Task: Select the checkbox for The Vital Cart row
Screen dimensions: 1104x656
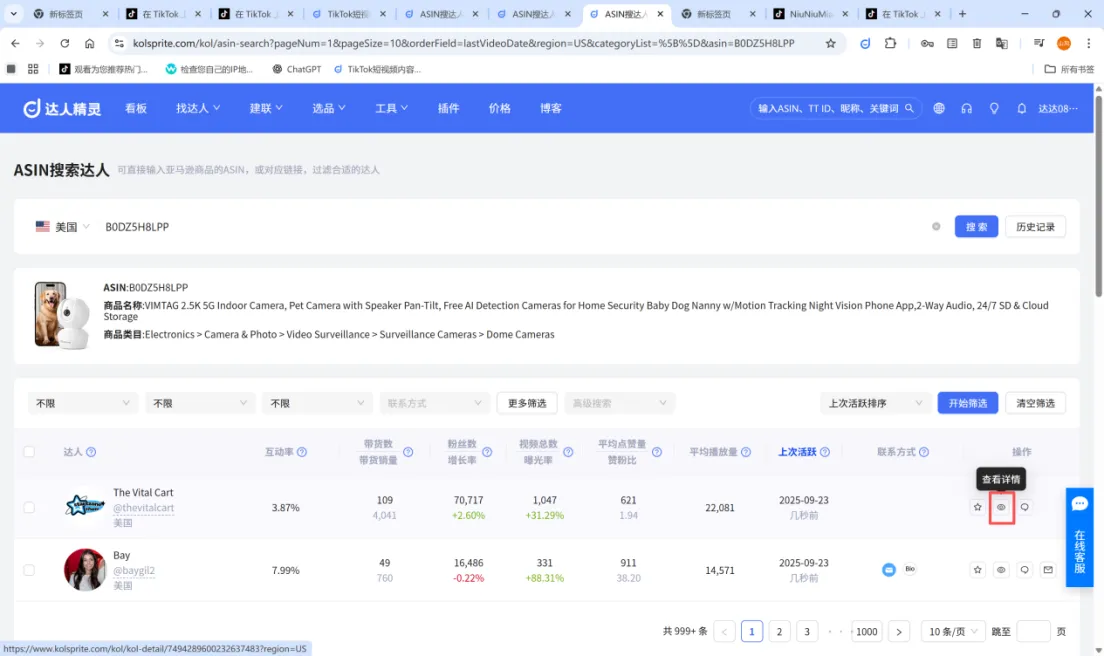Action: pyautogui.click(x=29, y=507)
